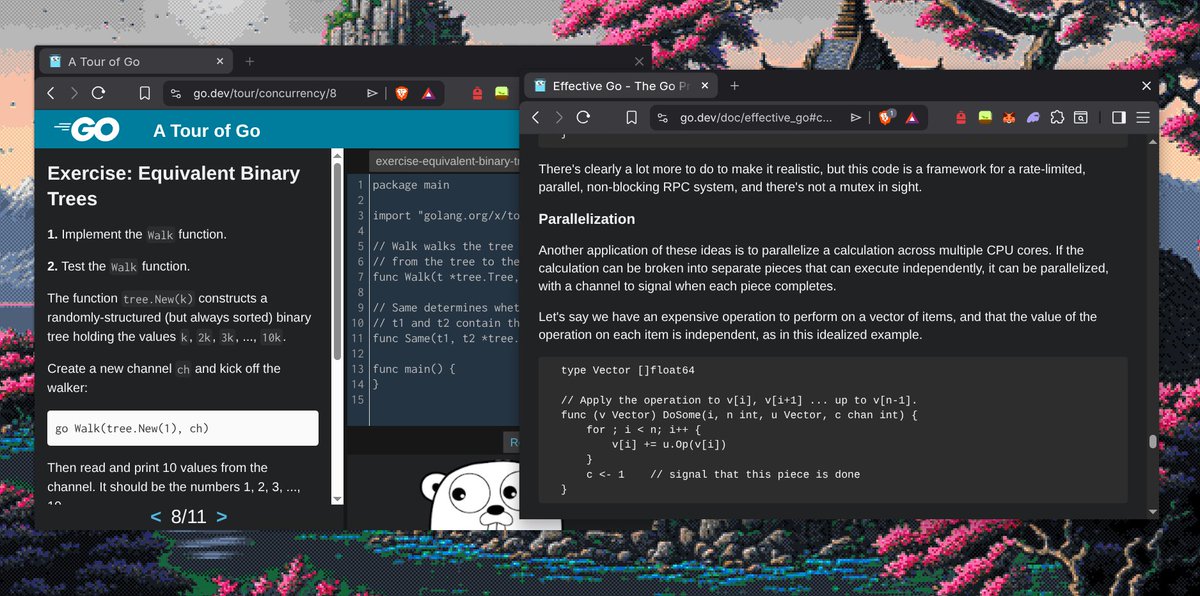Click 'func main() {' line in editor
The image size is (1200, 596).
(414, 369)
